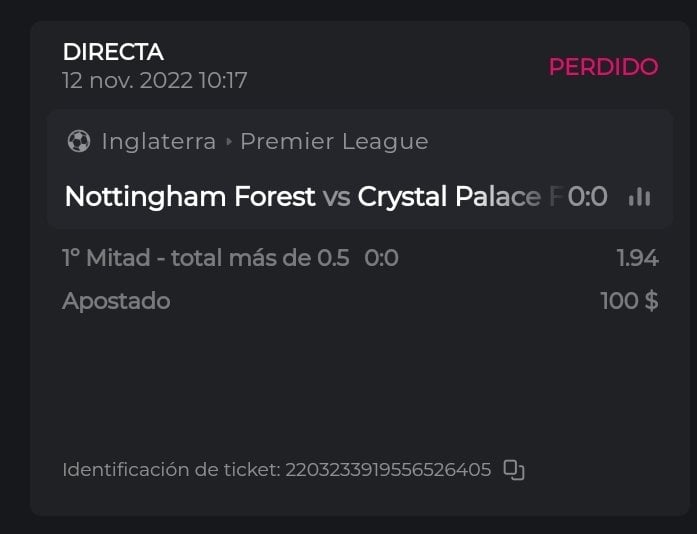Click the soccer ball sport icon

tap(79, 142)
